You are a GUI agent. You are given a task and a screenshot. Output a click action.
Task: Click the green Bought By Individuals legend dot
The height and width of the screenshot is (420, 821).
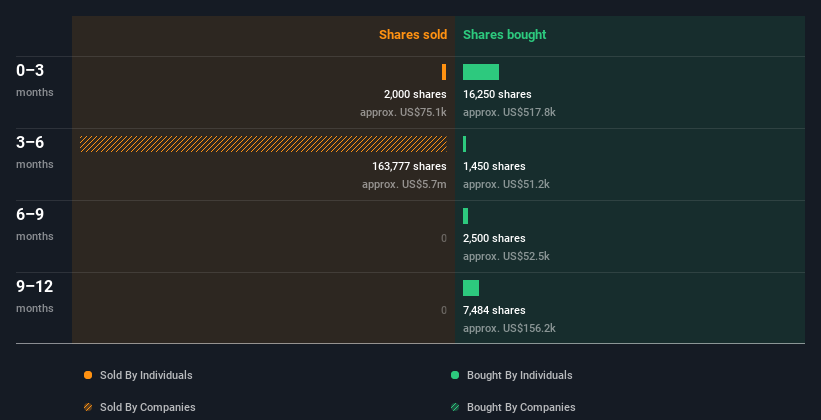(455, 375)
